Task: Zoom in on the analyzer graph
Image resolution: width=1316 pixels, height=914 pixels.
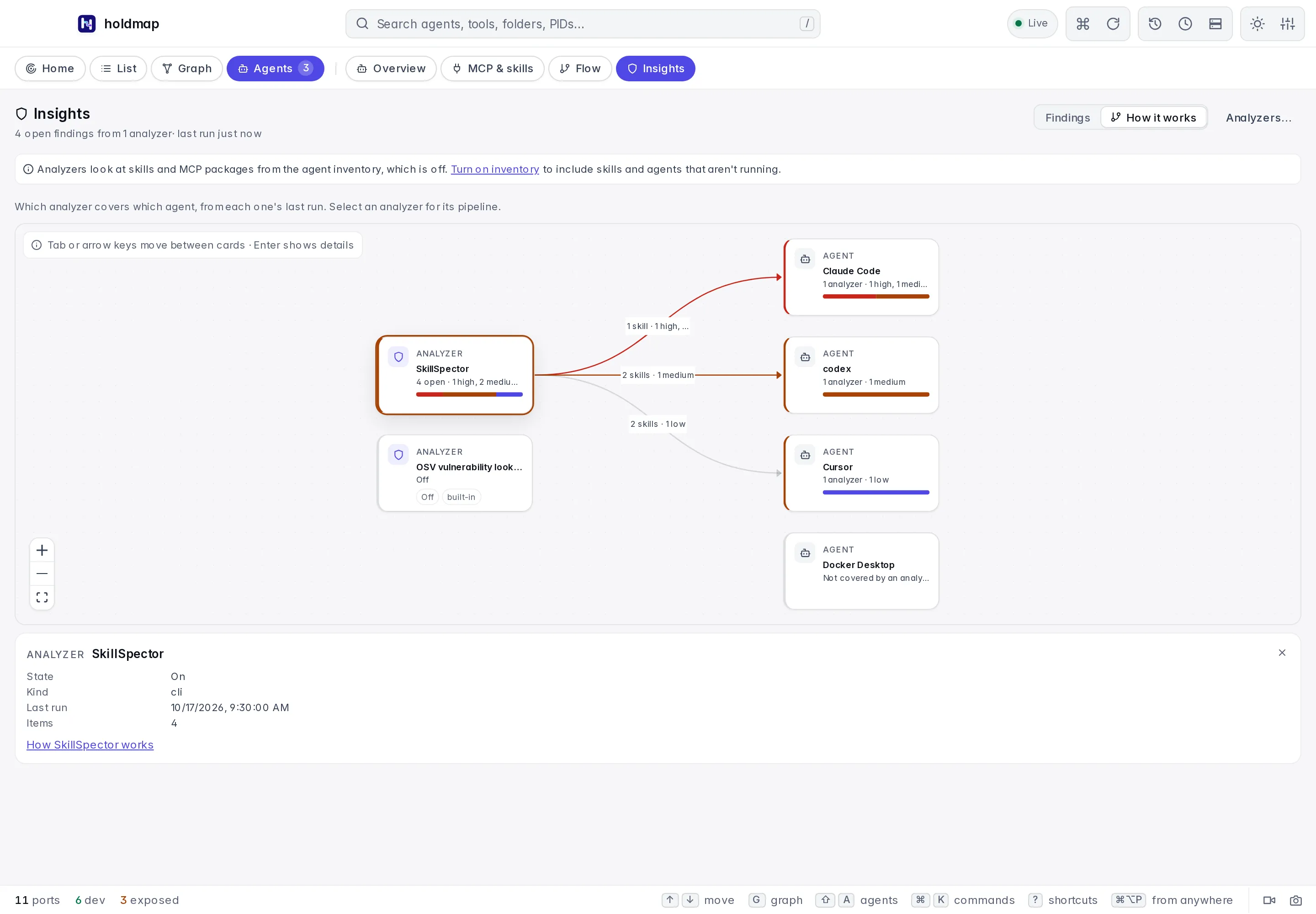Action: click(42, 550)
